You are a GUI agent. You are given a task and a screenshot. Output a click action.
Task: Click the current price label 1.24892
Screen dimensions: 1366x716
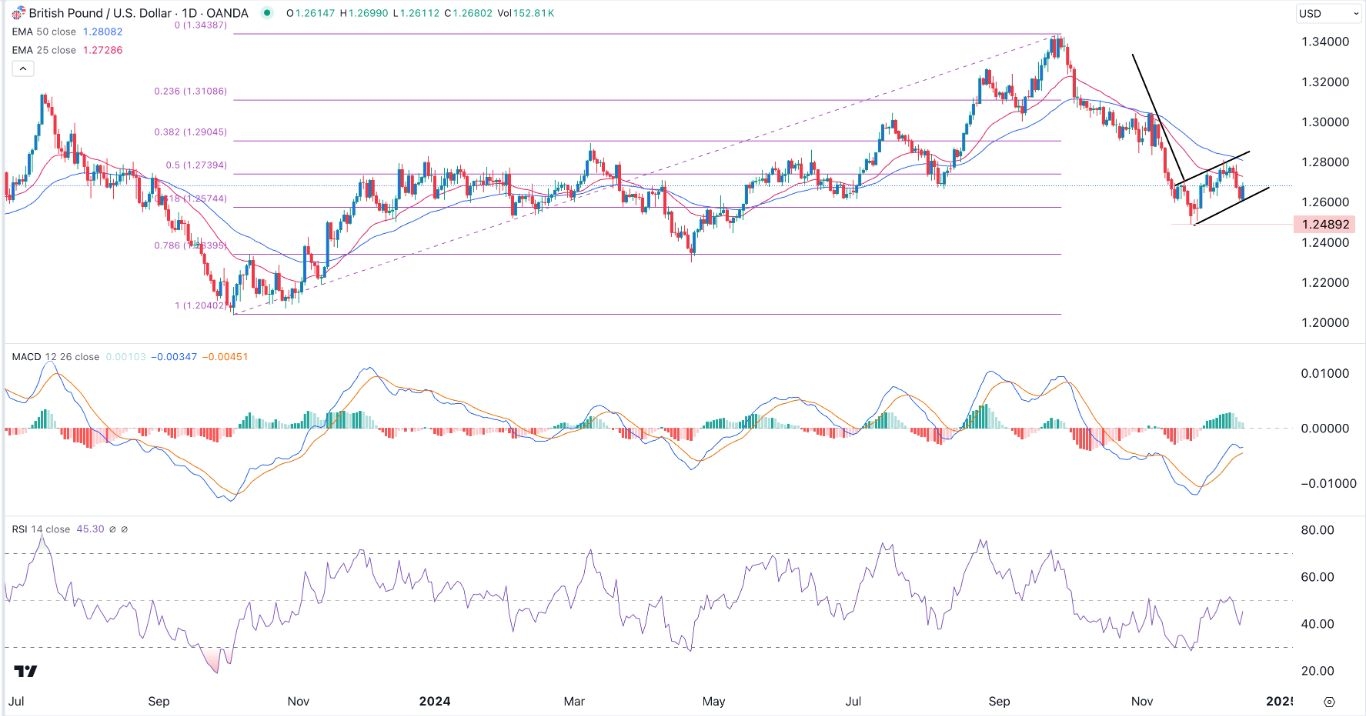click(x=1327, y=224)
